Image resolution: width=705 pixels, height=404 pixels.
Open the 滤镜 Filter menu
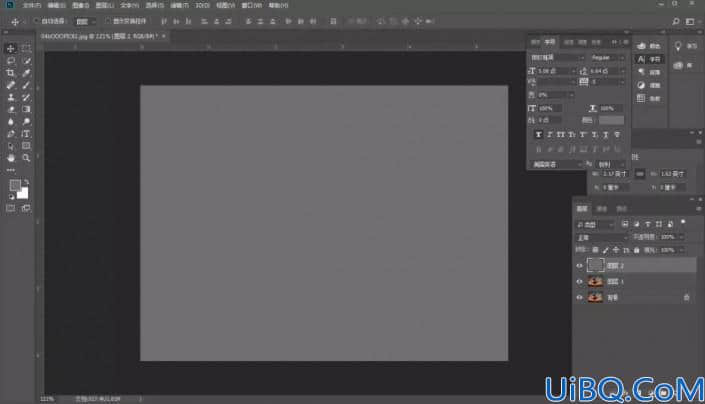point(179,5)
